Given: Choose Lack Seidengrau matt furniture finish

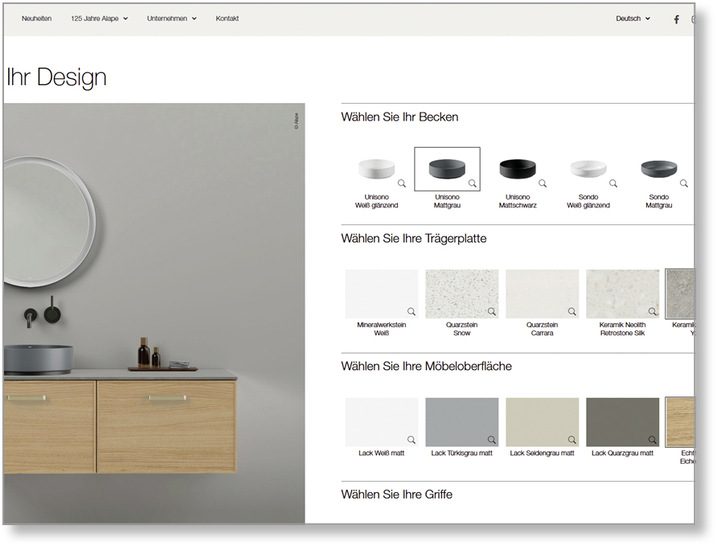Looking at the screenshot, I should 542,421.
